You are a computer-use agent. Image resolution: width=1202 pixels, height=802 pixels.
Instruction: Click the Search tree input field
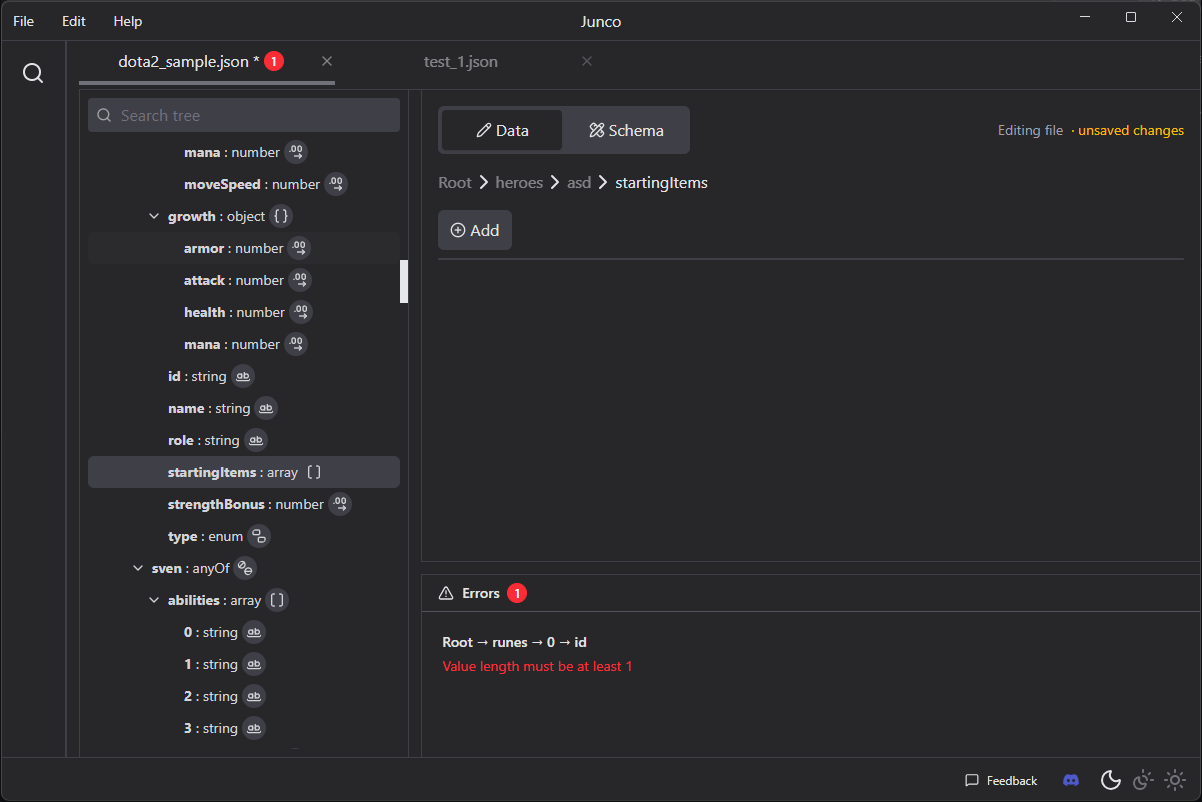(x=244, y=115)
